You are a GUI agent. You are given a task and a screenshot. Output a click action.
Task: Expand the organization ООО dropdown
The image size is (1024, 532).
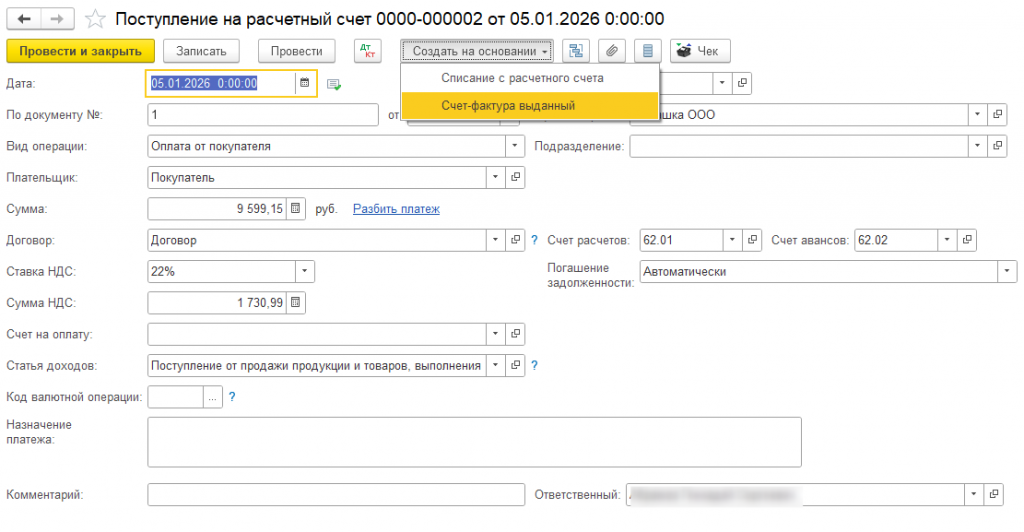977,115
